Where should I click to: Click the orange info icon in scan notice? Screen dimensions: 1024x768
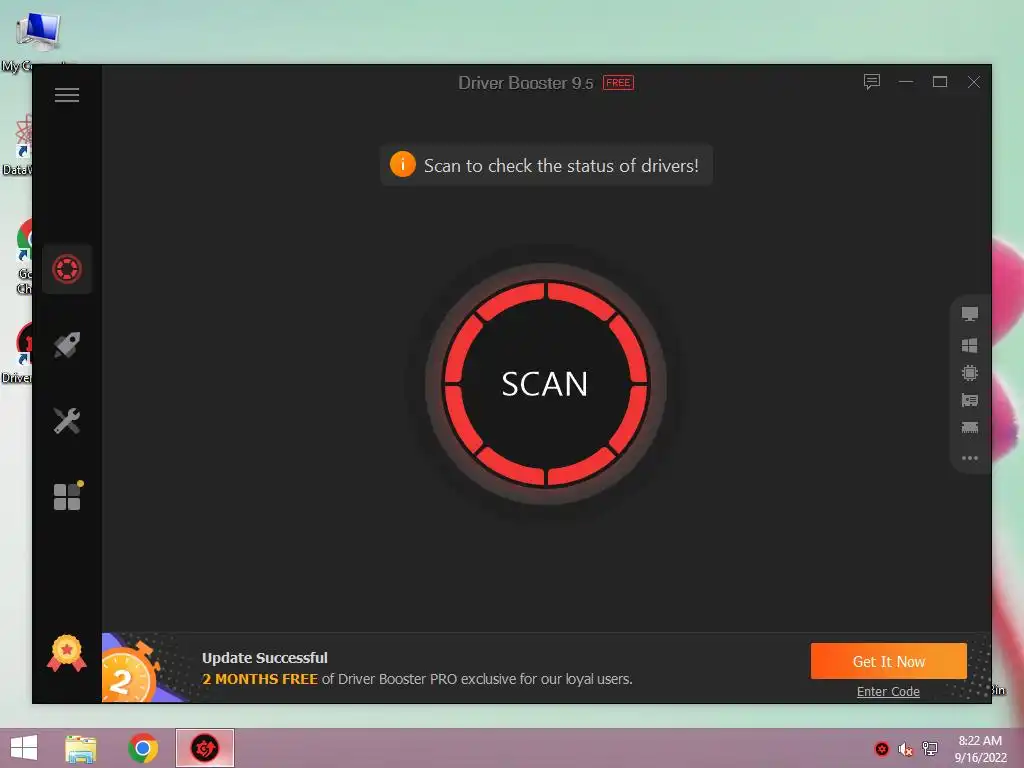pyautogui.click(x=403, y=165)
